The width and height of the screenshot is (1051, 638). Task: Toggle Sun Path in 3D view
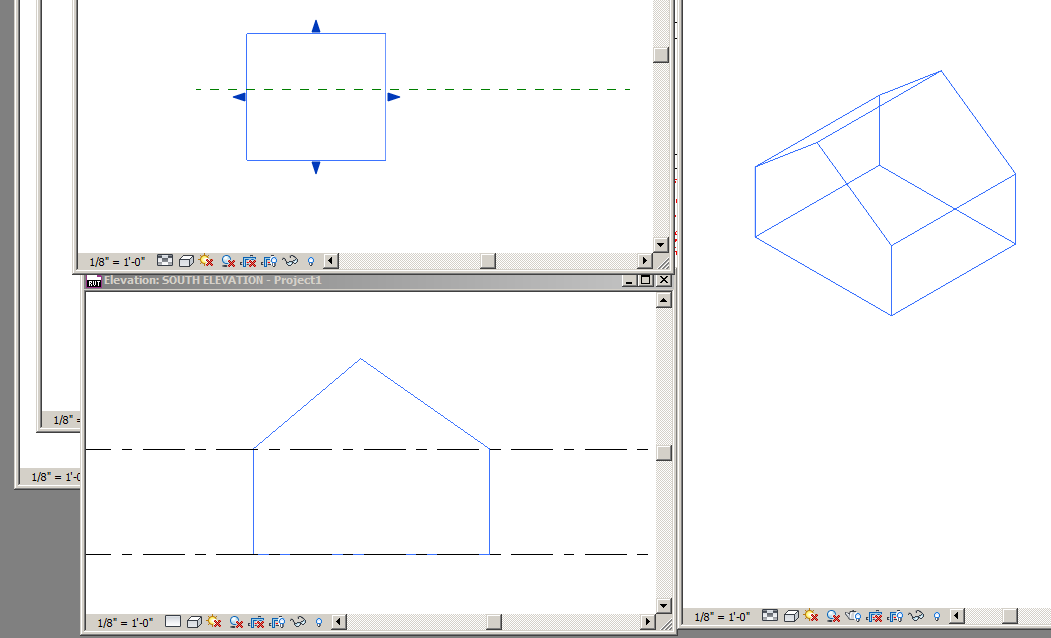(811, 615)
